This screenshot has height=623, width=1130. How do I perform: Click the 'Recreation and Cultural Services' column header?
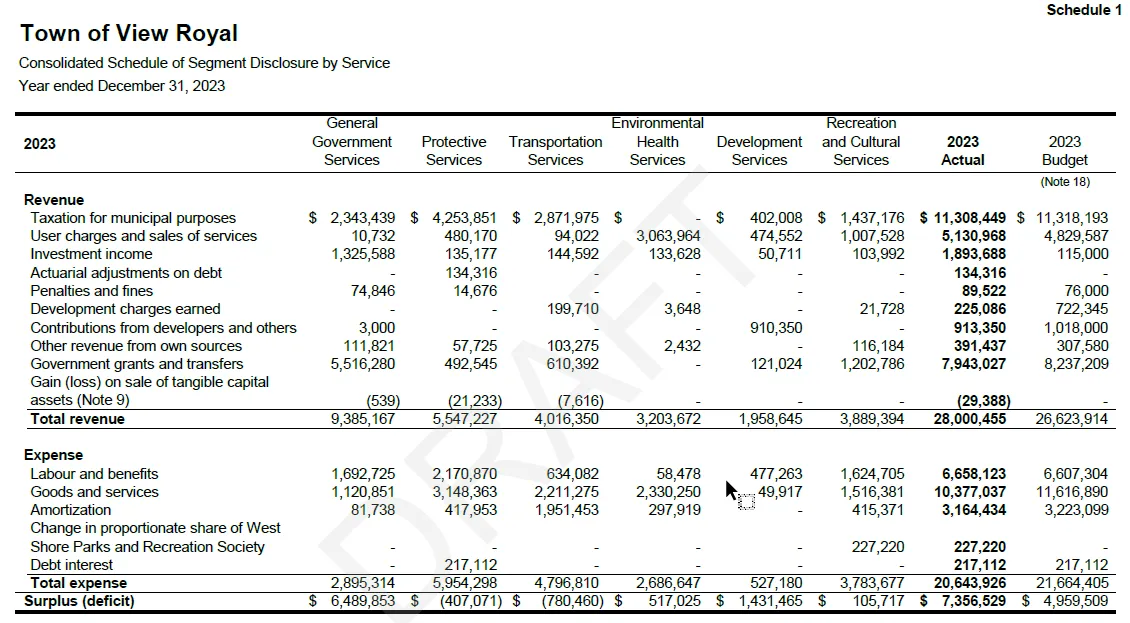click(x=860, y=141)
